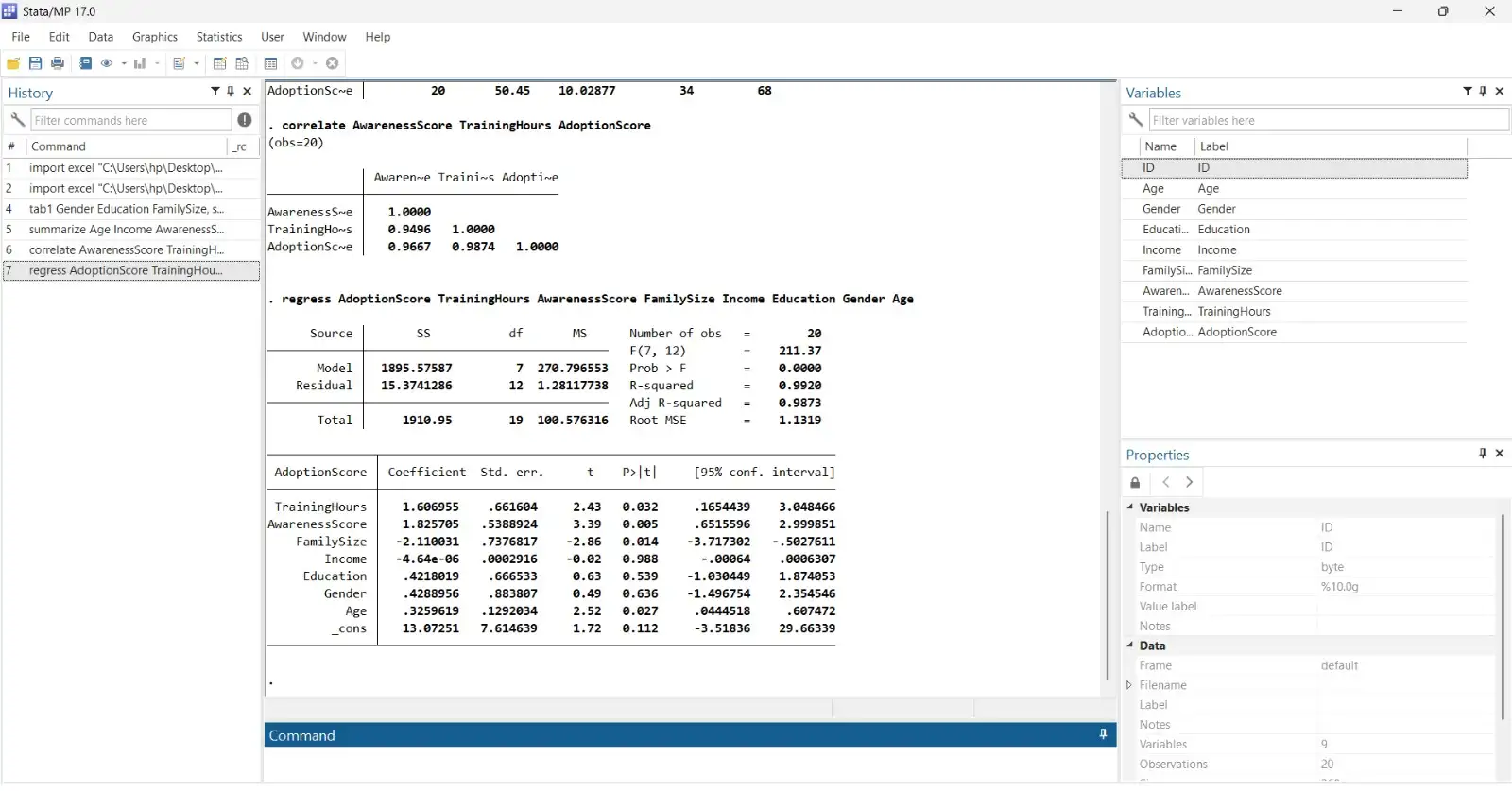Toggle the Variables panel pin icon
This screenshot has width=1512, height=791.
click(x=1483, y=92)
